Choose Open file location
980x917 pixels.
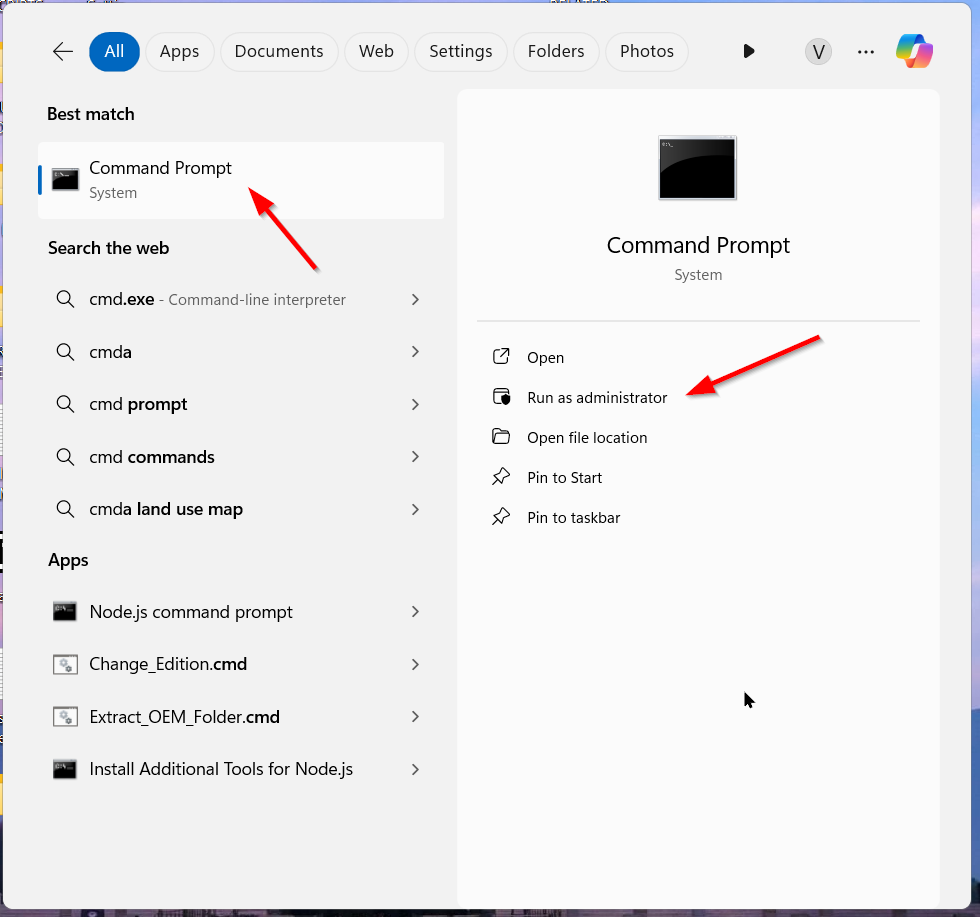(x=587, y=438)
